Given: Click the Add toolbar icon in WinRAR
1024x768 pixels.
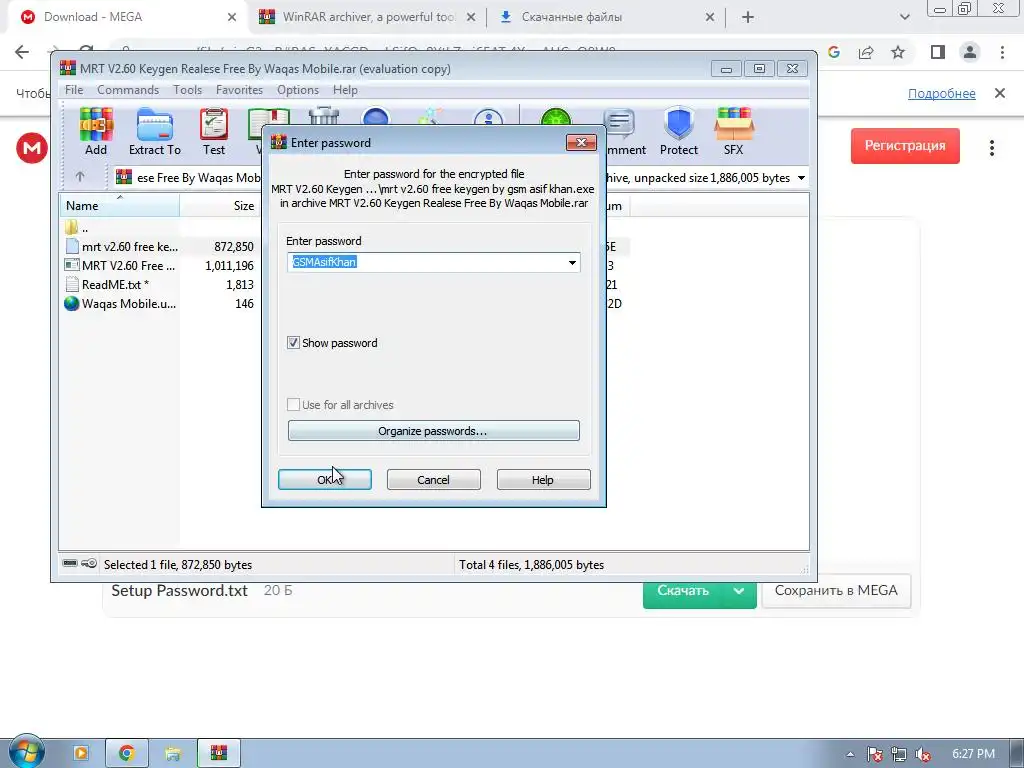Looking at the screenshot, I should coord(96,131).
